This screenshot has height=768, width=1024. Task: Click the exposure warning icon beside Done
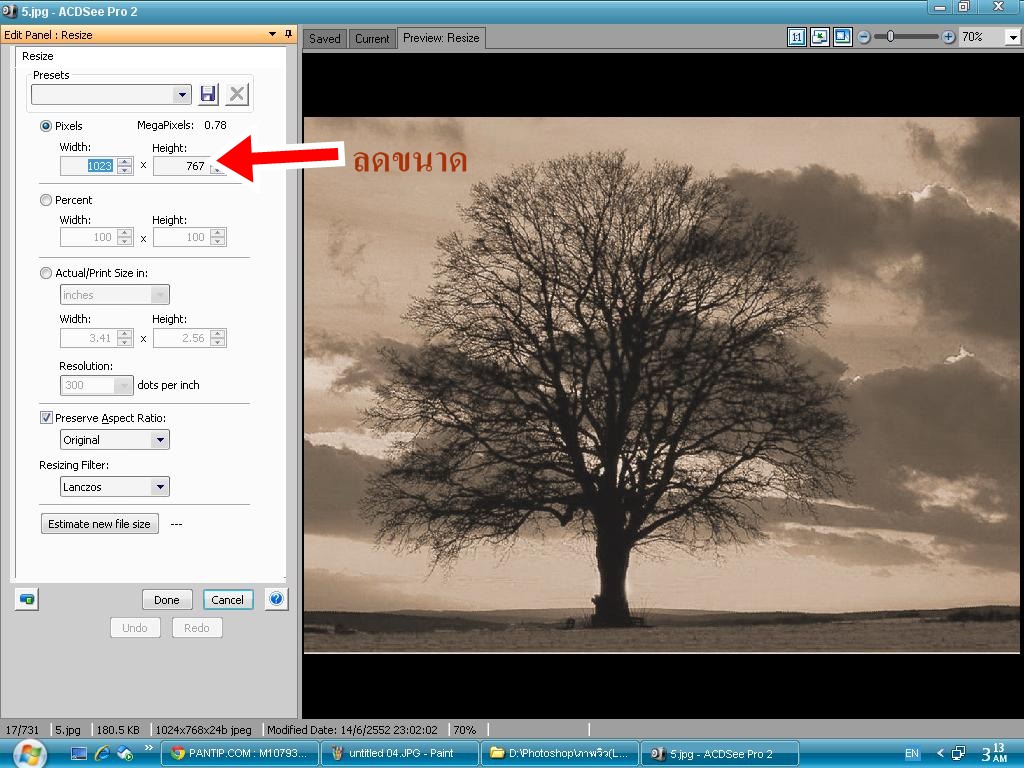(x=27, y=599)
